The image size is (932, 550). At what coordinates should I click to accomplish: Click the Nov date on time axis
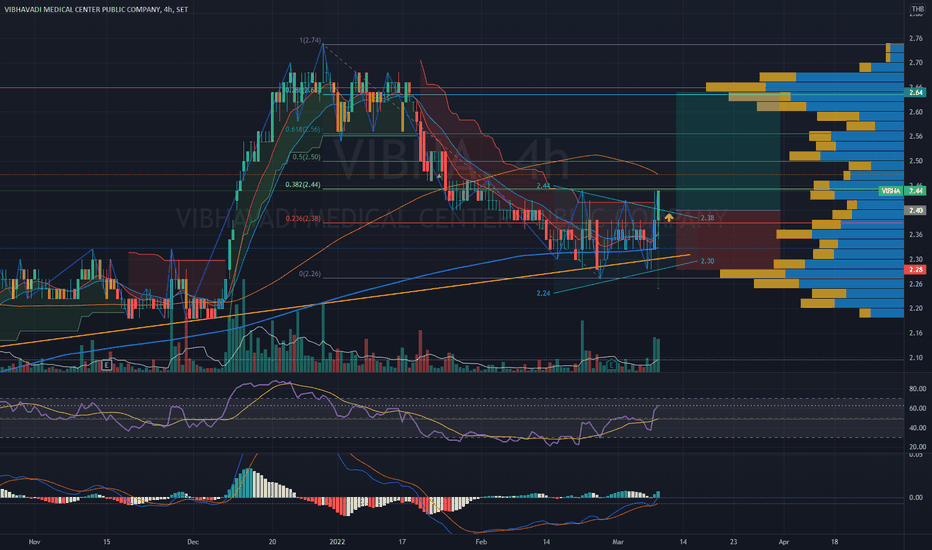point(34,542)
